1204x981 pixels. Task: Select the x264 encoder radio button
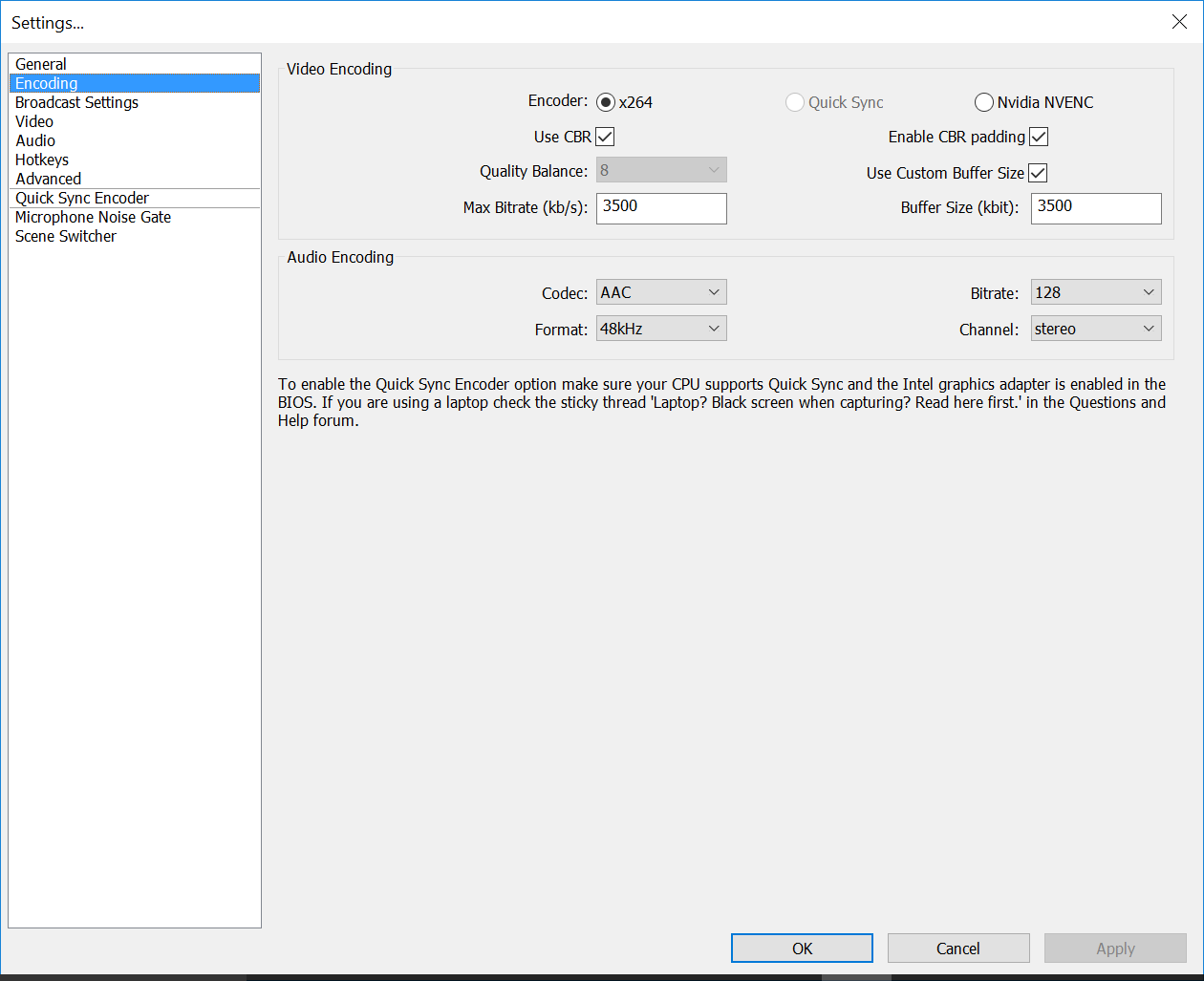click(606, 102)
